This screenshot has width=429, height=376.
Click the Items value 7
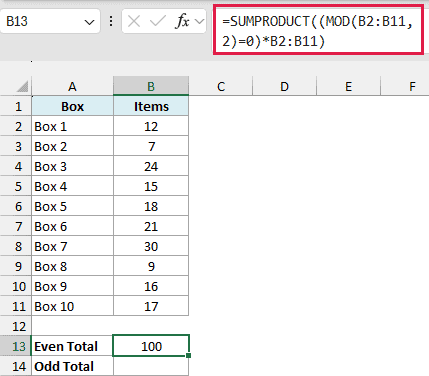coord(151,147)
